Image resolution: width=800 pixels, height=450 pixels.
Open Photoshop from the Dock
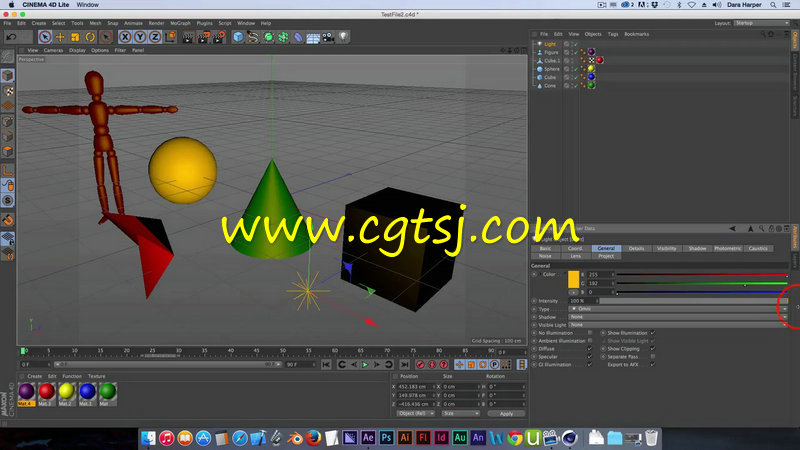click(x=386, y=438)
